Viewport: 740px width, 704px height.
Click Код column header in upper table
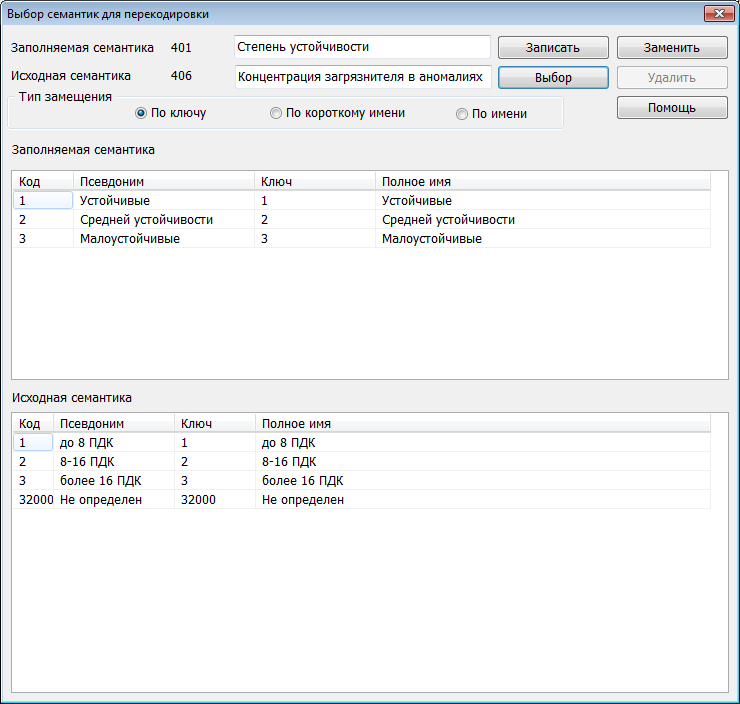coord(43,182)
